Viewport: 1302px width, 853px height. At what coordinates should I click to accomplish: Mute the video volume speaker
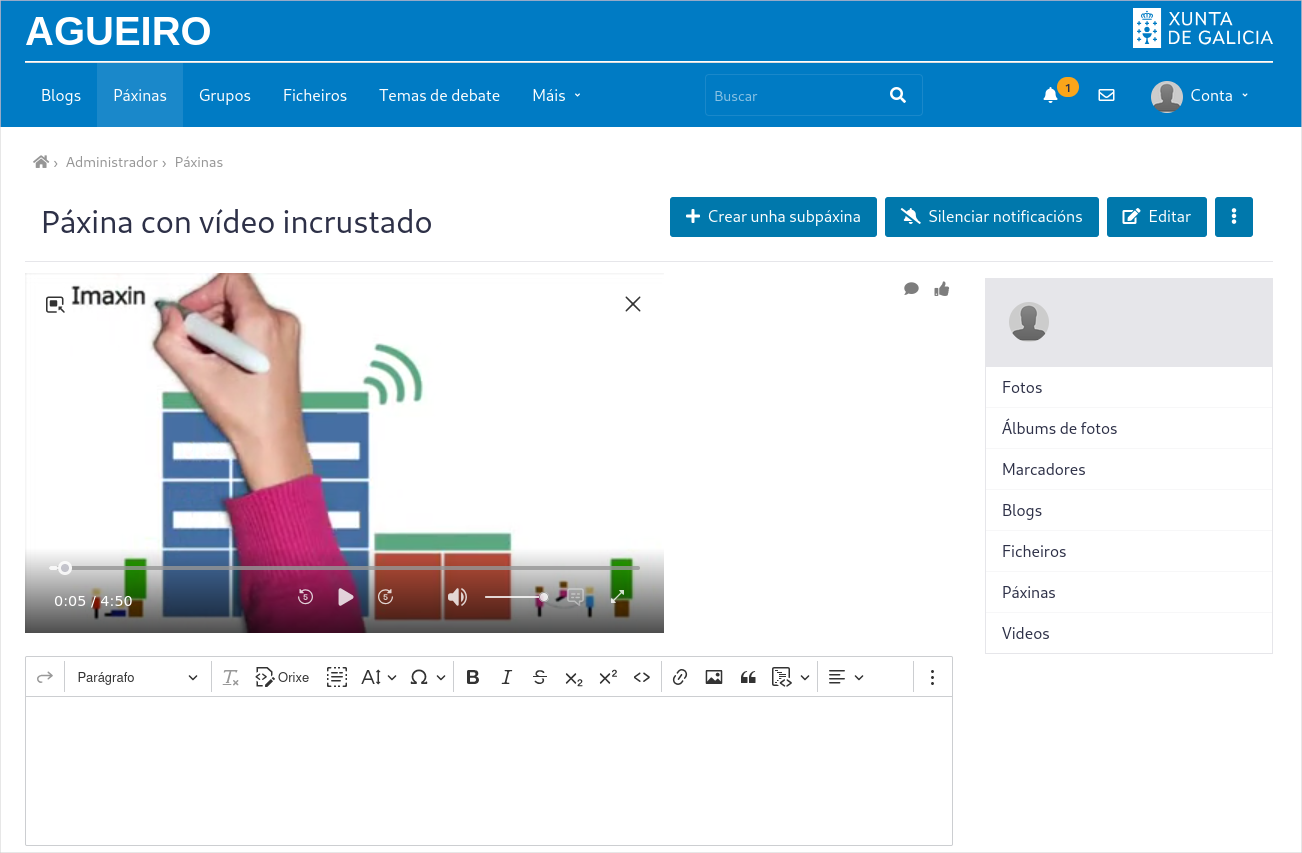click(x=457, y=597)
